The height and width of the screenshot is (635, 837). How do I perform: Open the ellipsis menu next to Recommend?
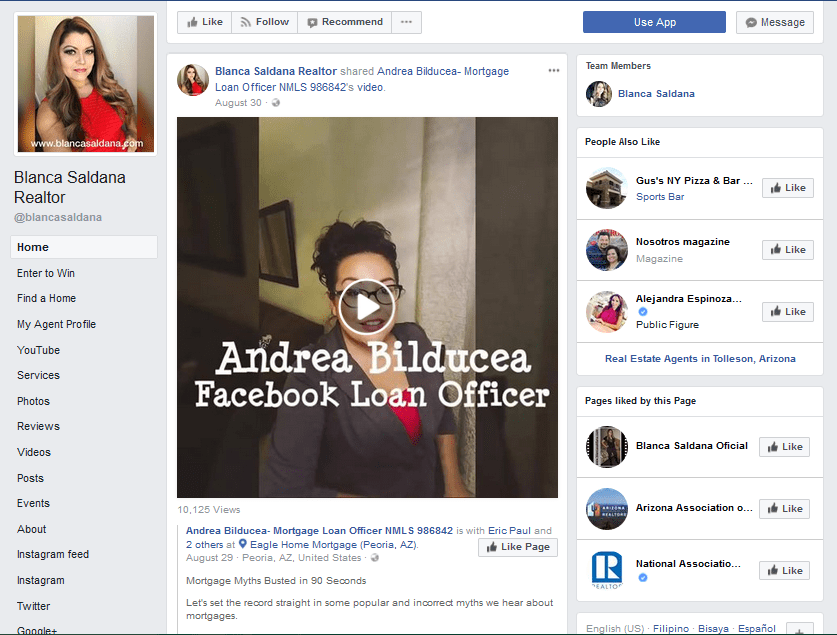406,22
